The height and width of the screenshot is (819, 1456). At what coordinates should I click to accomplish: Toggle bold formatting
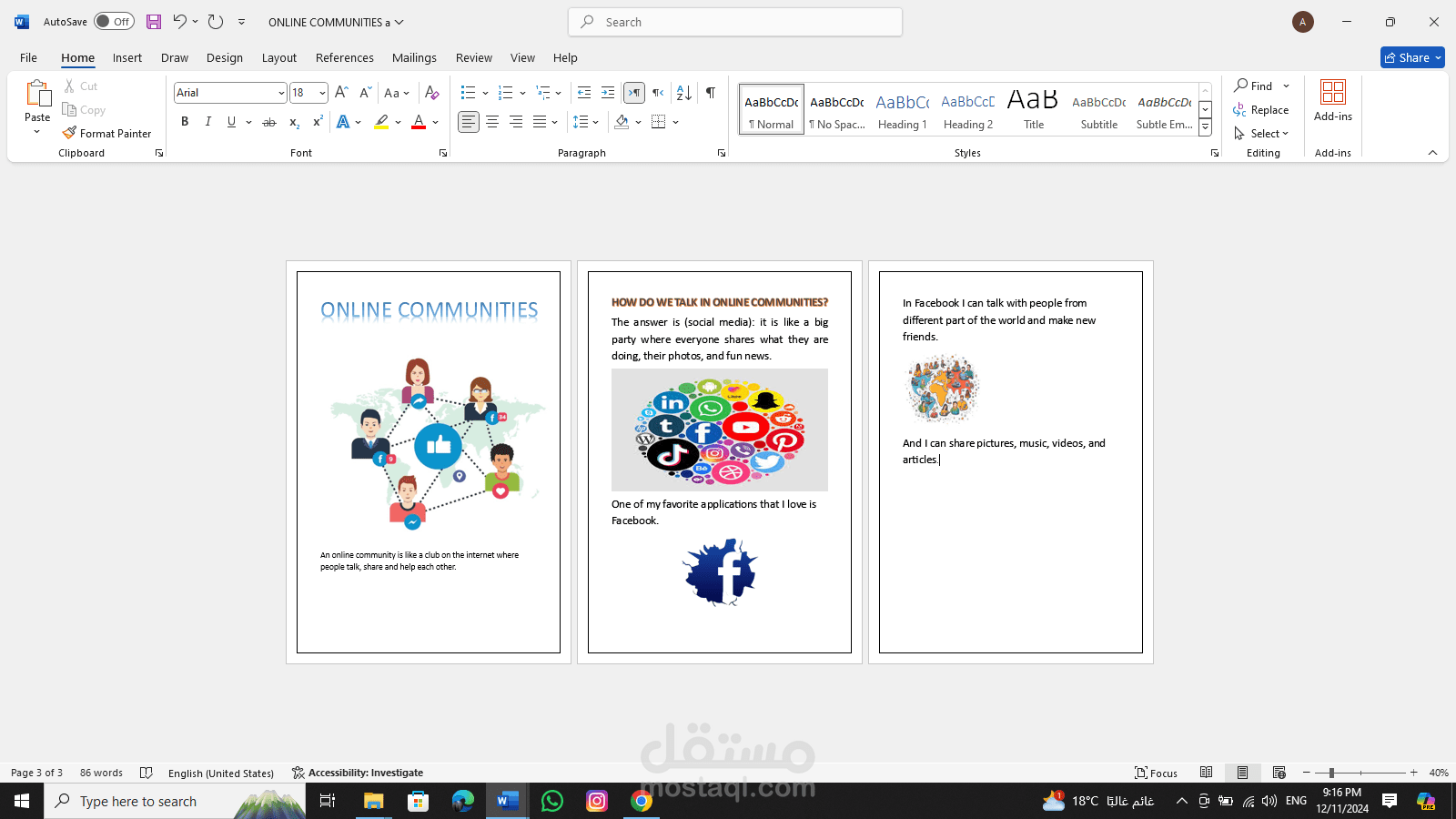click(x=185, y=122)
